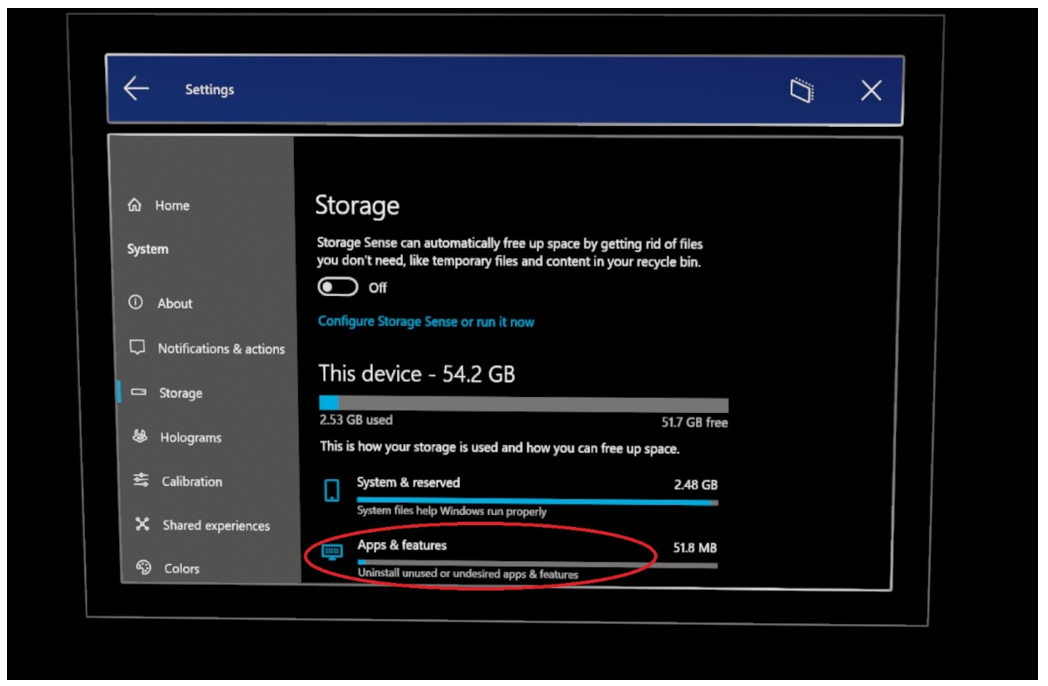Click the '51.8 MB' size value
The image size is (1048, 686).
click(x=694, y=548)
